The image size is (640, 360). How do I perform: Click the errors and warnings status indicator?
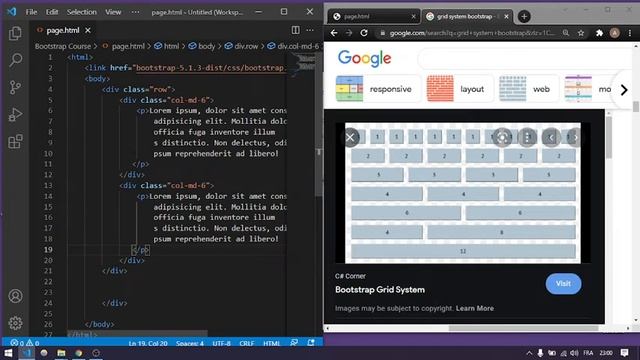point(25,343)
